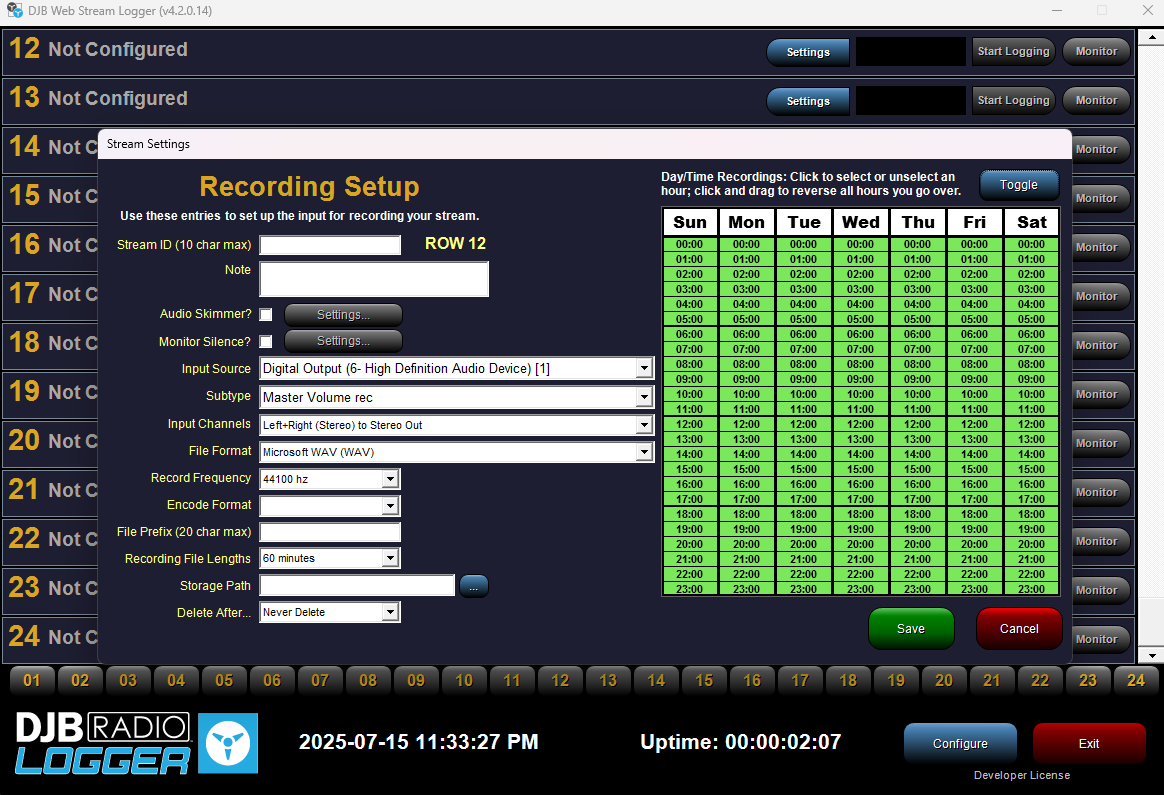
Task: Click the DJB Radio Logger fan logo
Action: coord(228,743)
